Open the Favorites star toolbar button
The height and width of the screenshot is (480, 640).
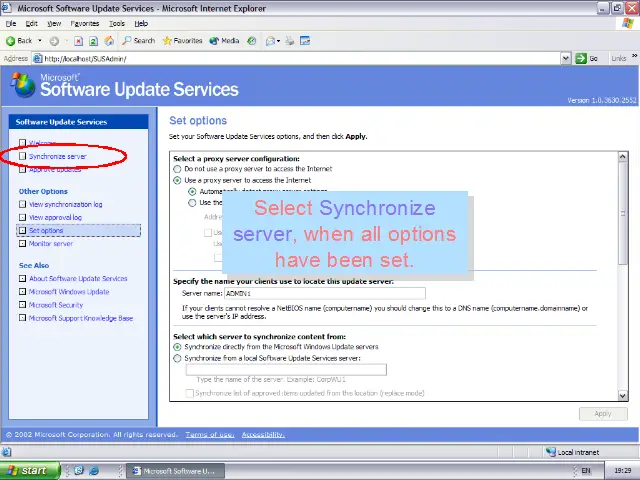[182, 41]
